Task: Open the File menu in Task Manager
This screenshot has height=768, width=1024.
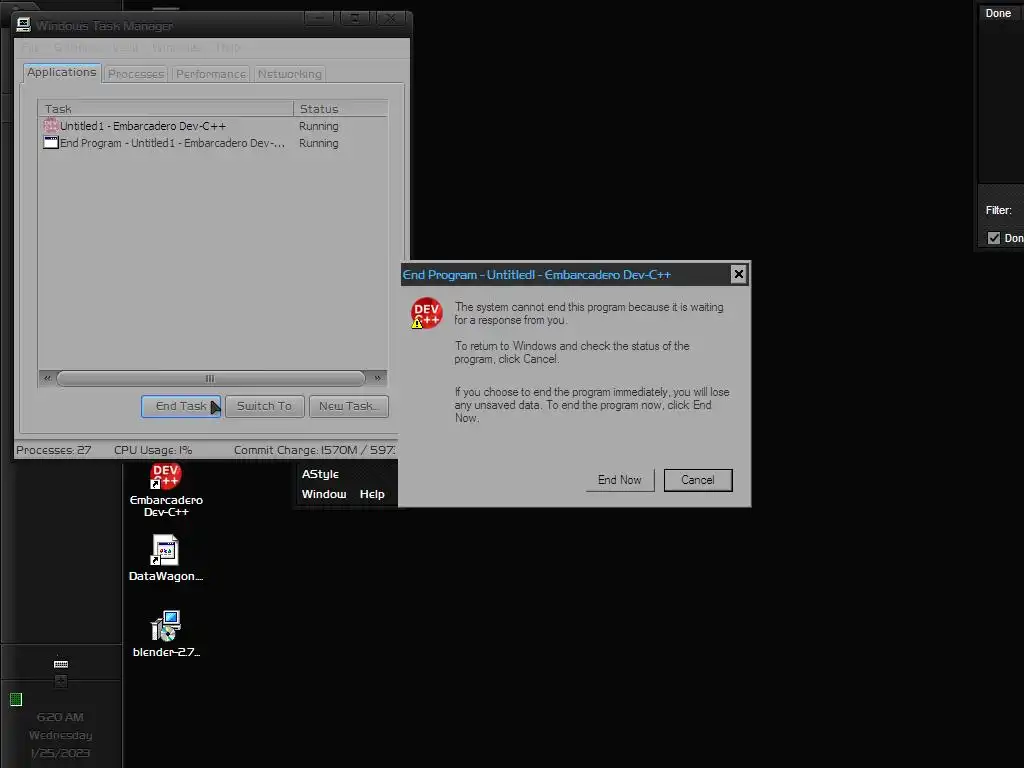Action: 30,48
